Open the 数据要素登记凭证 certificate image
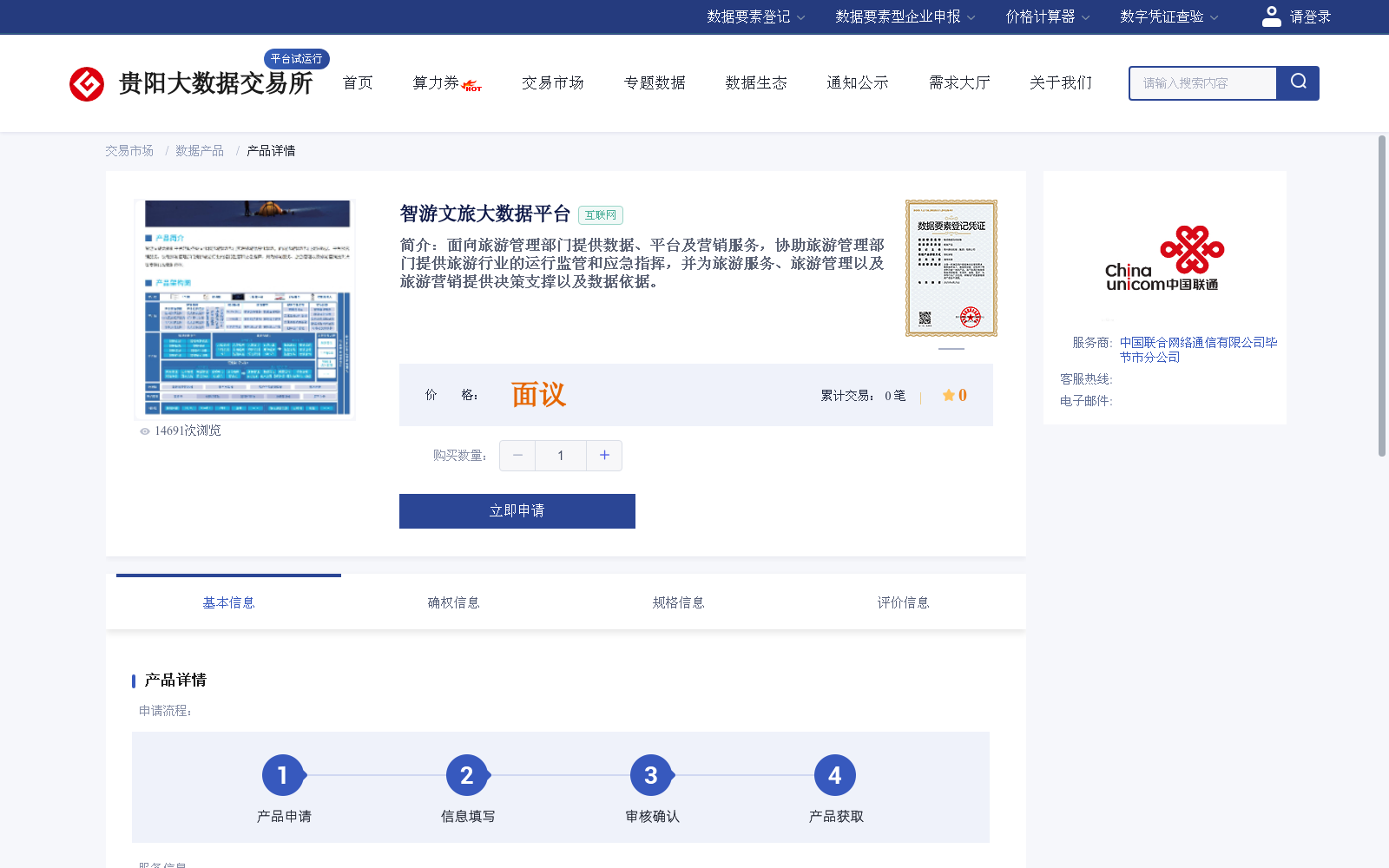The width and height of the screenshot is (1389, 868). coord(951,268)
